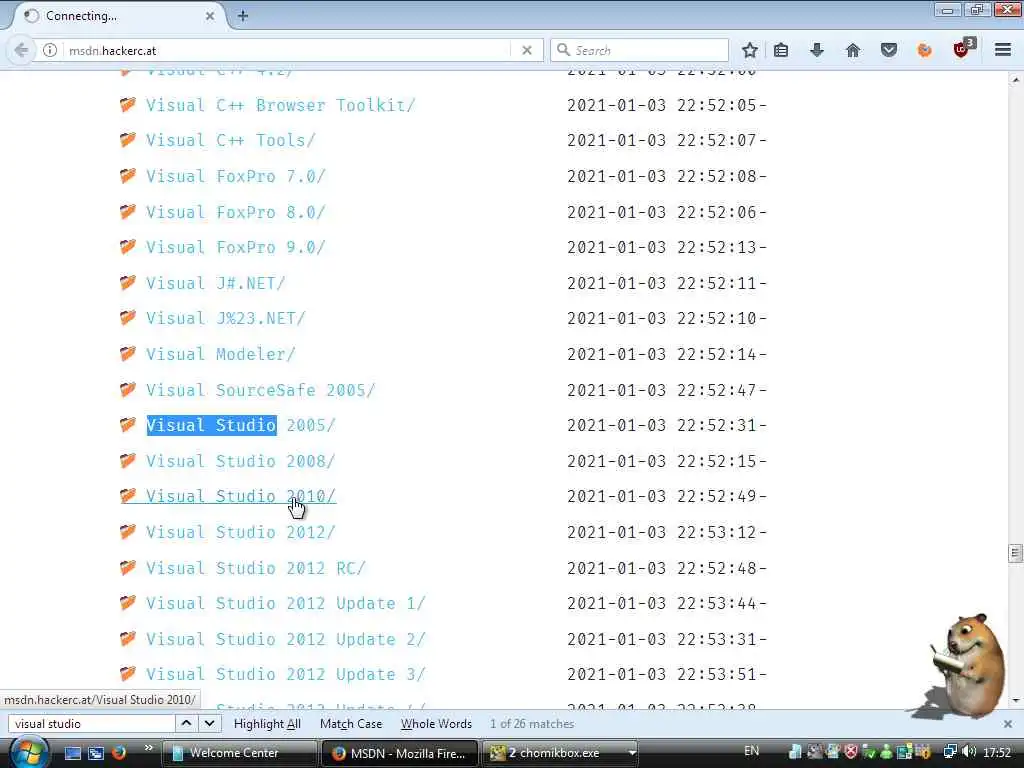The height and width of the screenshot is (768, 1024).
Task: Open Visual Studio 2012 RC folder
Action: point(255,569)
